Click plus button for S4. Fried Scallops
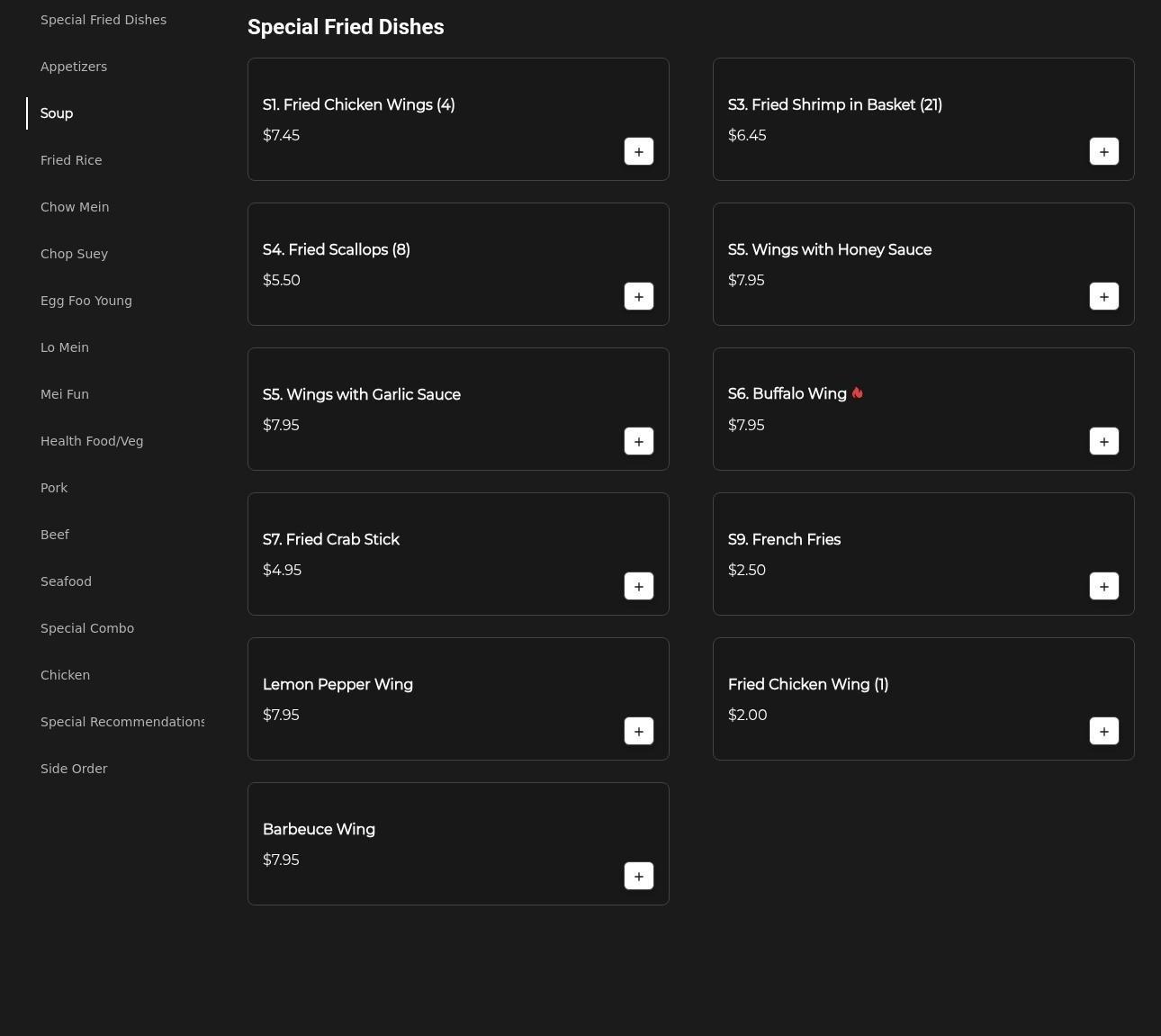1161x1036 pixels. pyautogui.click(x=638, y=296)
